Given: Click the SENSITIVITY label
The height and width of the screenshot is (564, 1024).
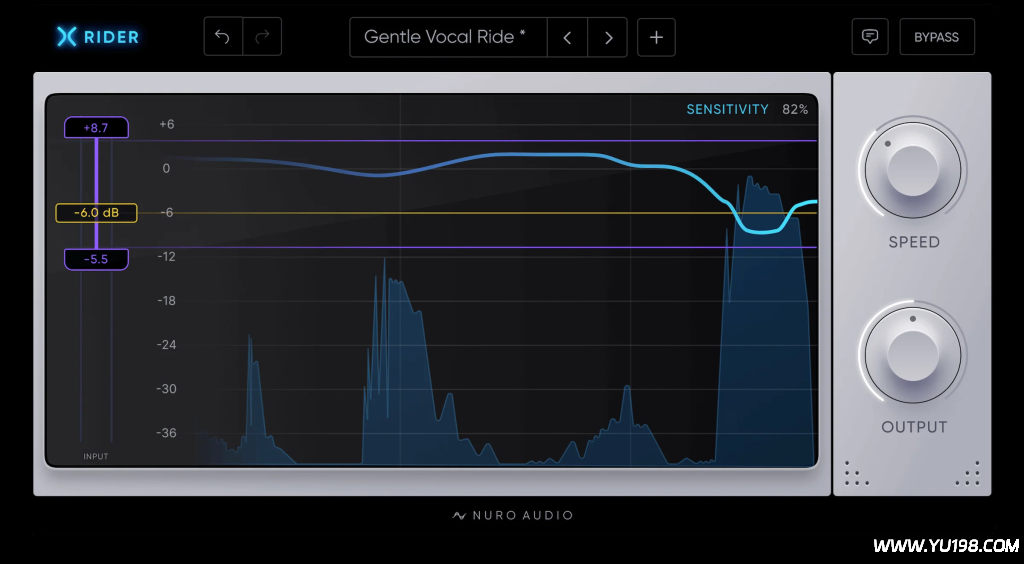Looking at the screenshot, I should point(728,110).
